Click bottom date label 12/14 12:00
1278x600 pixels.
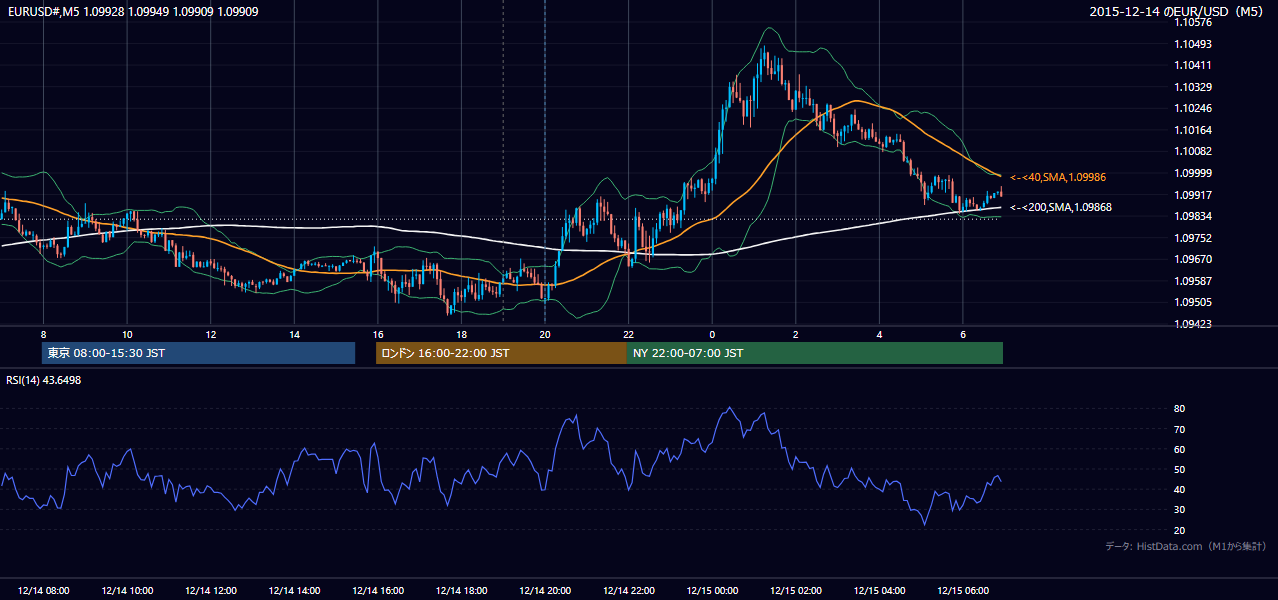211,591
